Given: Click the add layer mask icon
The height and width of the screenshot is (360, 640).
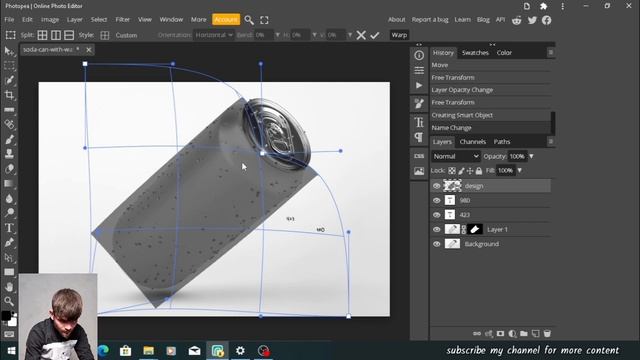Looking at the screenshot, I should (x=500, y=333).
